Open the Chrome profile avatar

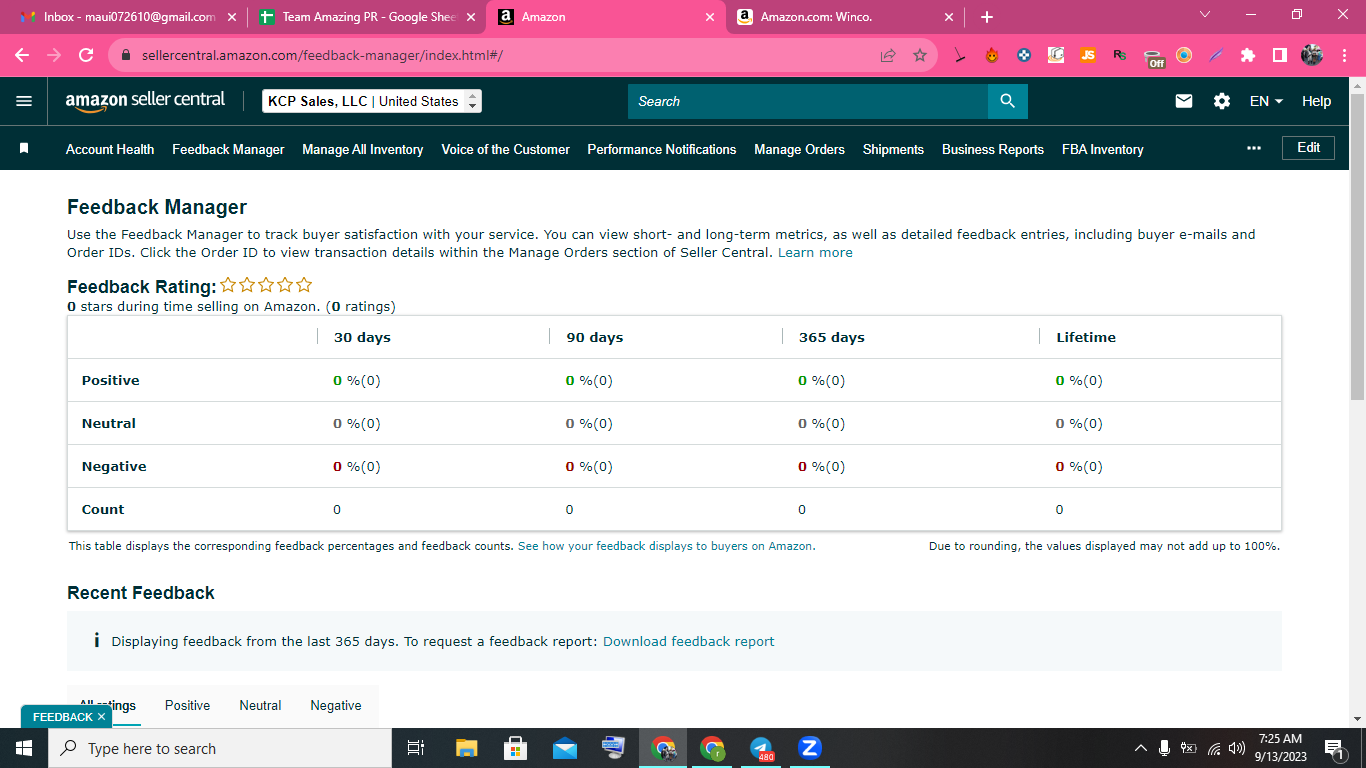1312,56
